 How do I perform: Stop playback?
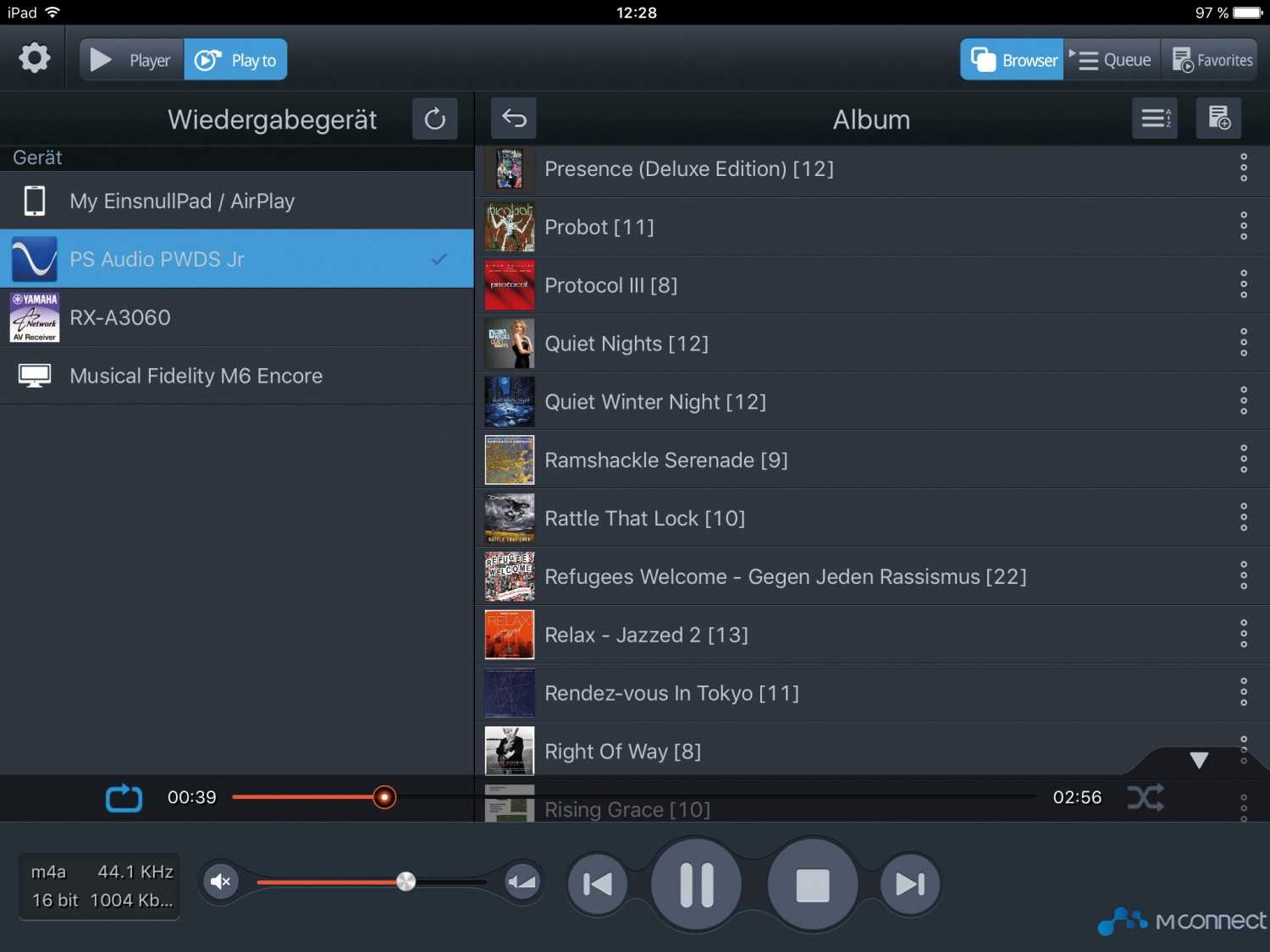(x=813, y=884)
